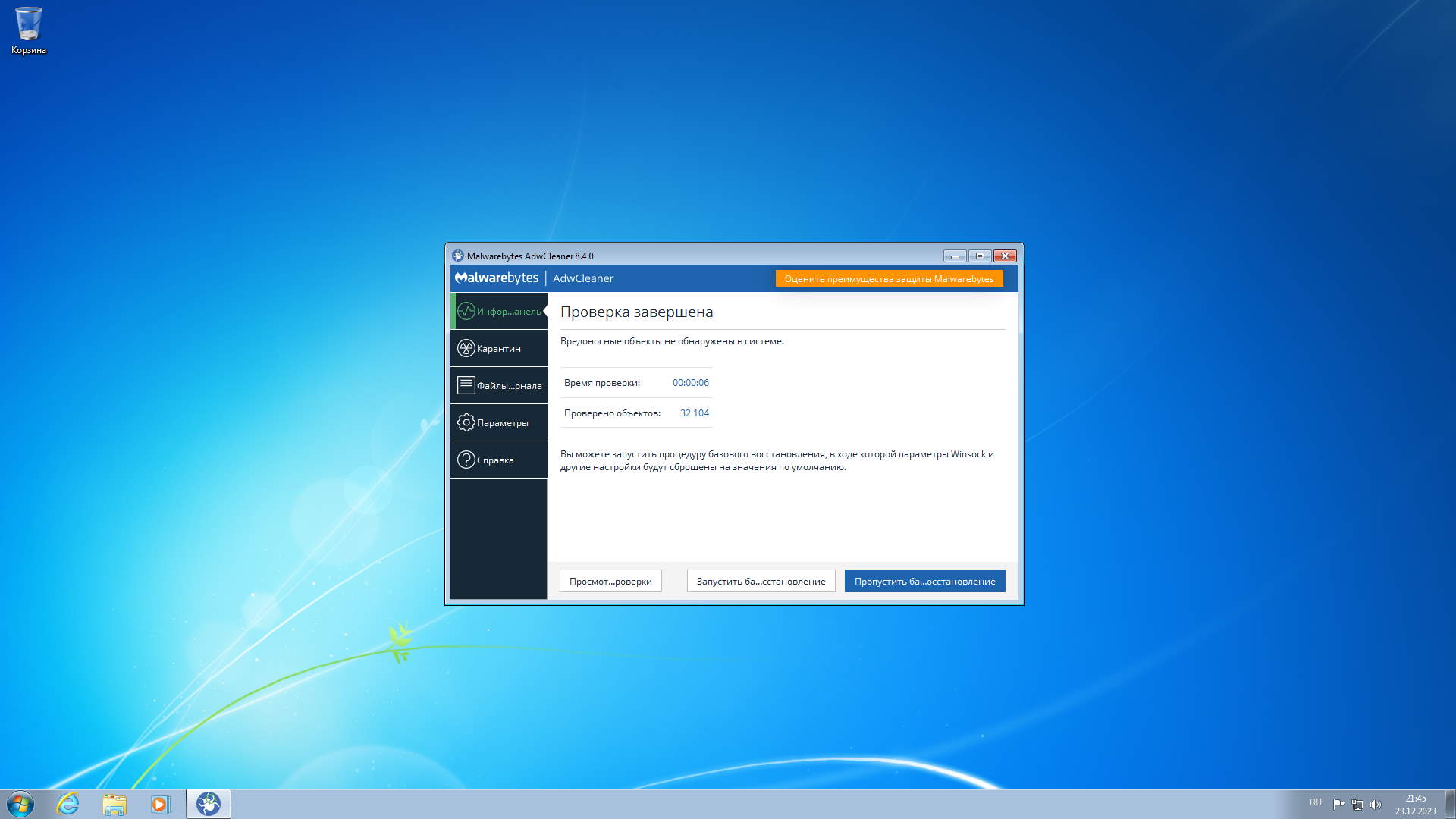
Task: Click the Action Center flag icon
Action: coord(1338,805)
